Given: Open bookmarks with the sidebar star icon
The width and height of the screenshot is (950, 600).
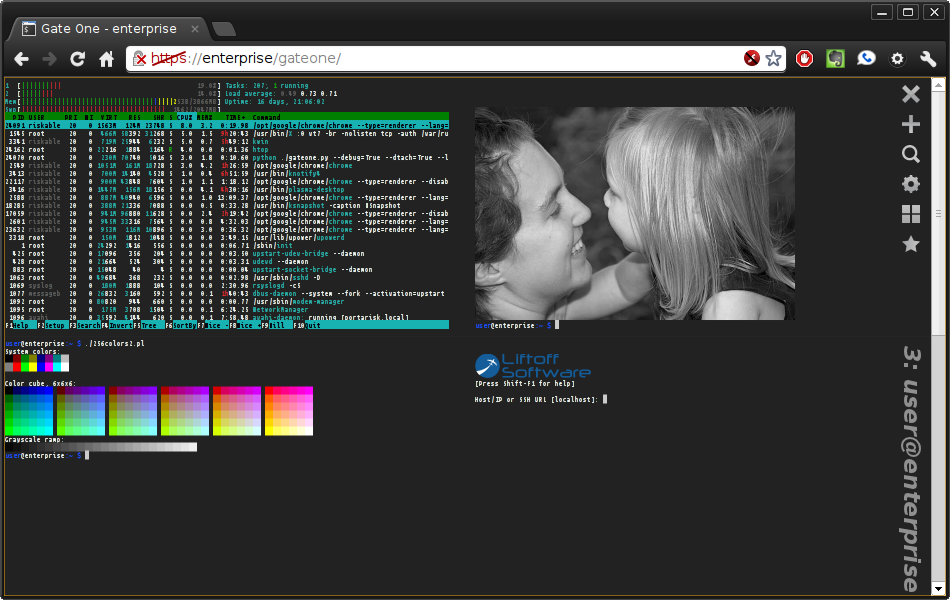Looking at the screenshot, I should click(x=911, y=244).
